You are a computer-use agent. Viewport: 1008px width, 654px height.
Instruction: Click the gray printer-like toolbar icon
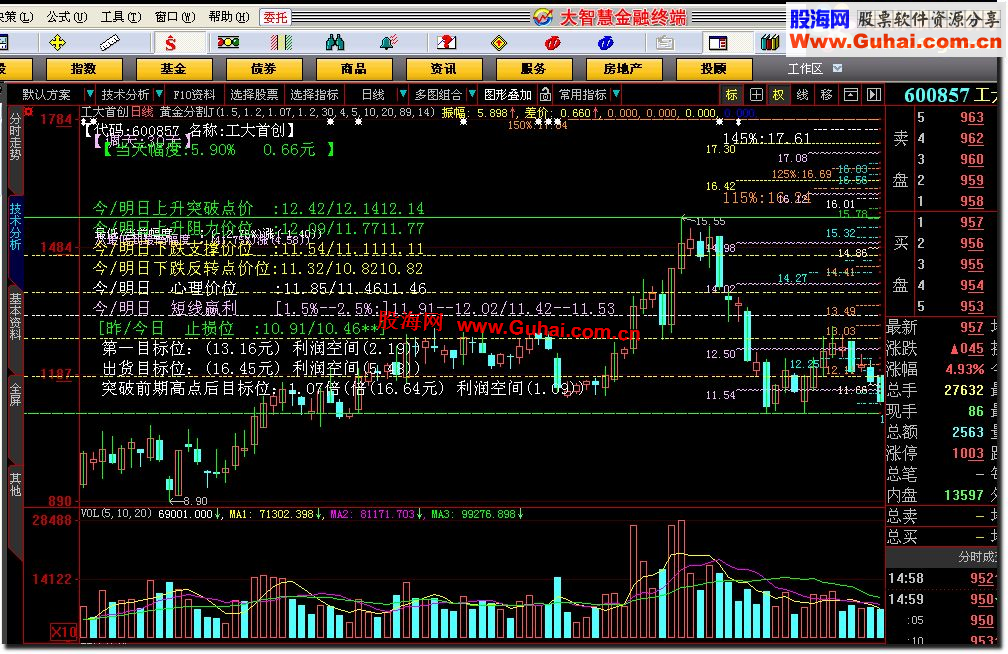[x=664, y=43]
